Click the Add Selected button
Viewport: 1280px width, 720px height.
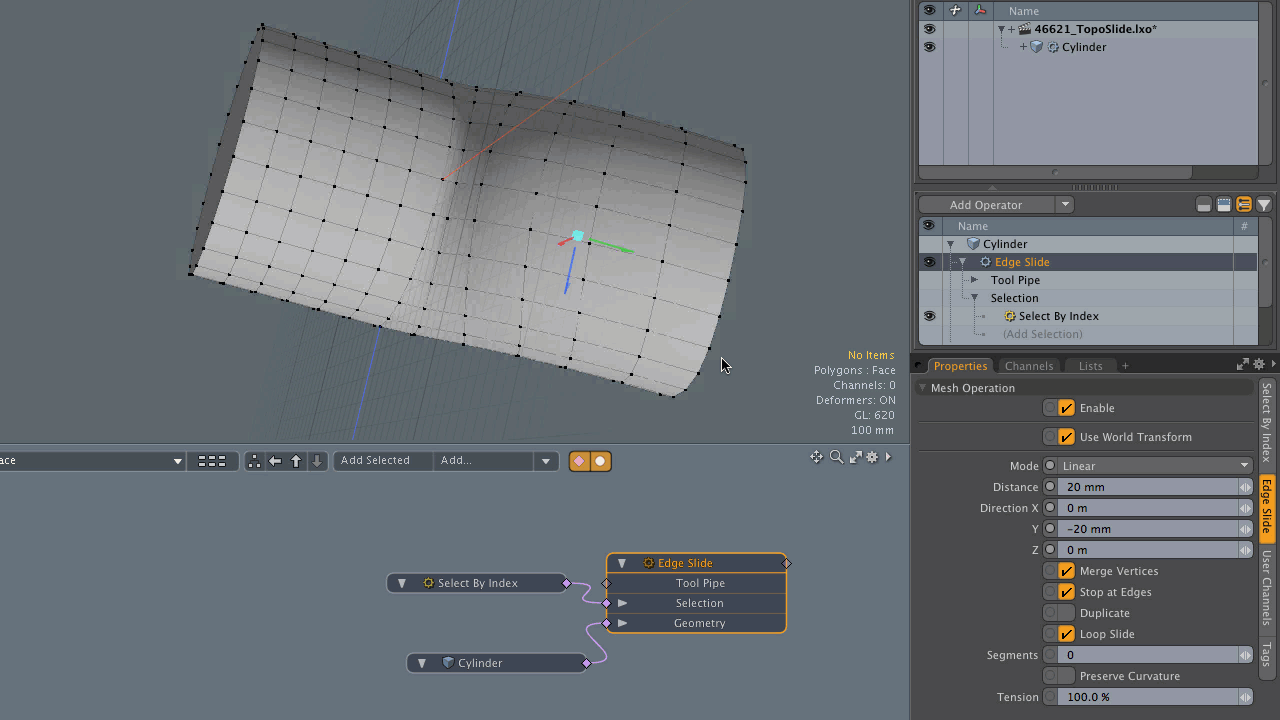click(375, 461)
